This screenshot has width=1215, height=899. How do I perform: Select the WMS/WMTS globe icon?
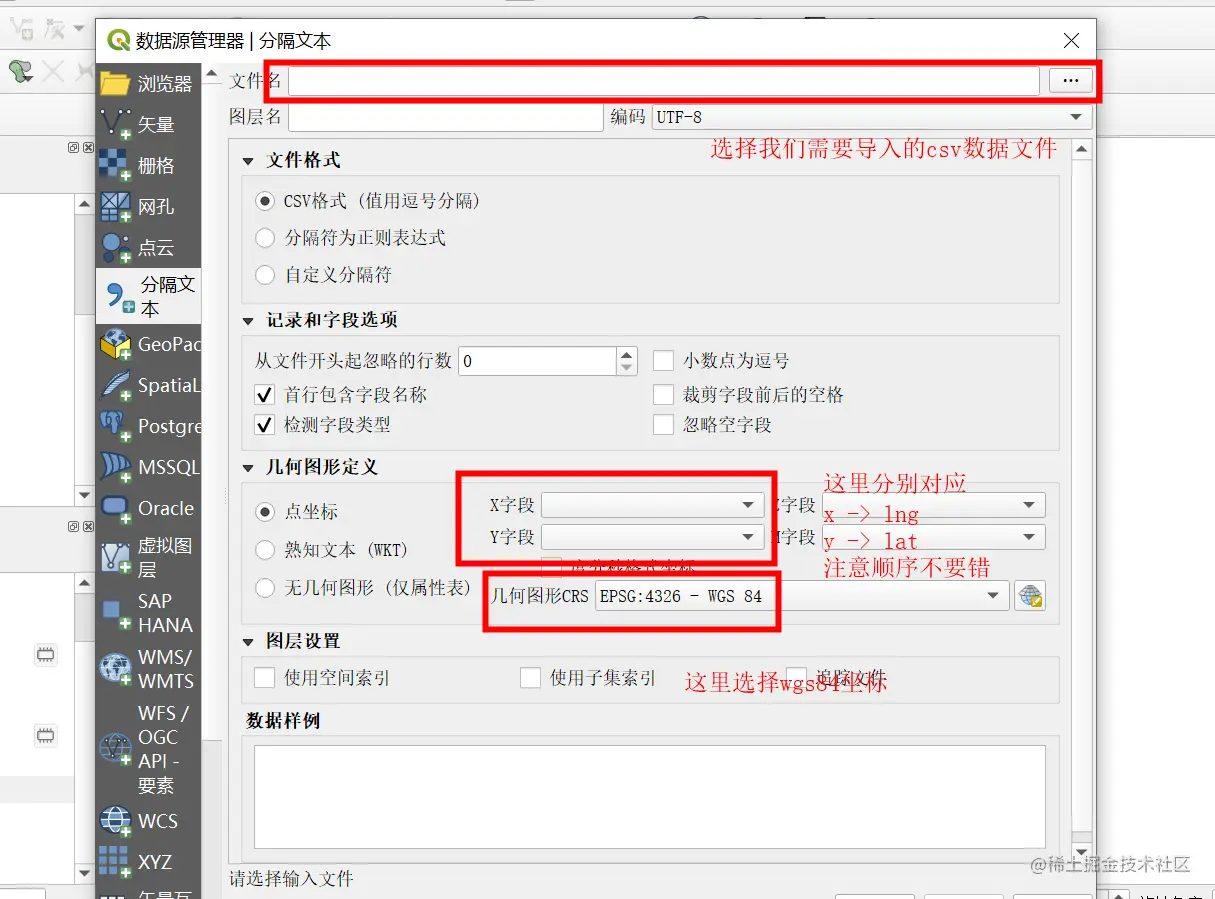(x=115, y=668)
